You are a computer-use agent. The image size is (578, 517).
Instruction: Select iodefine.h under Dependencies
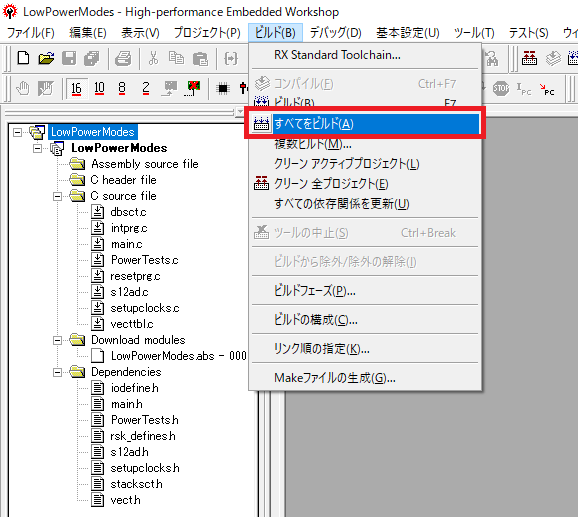click(135, 388)
